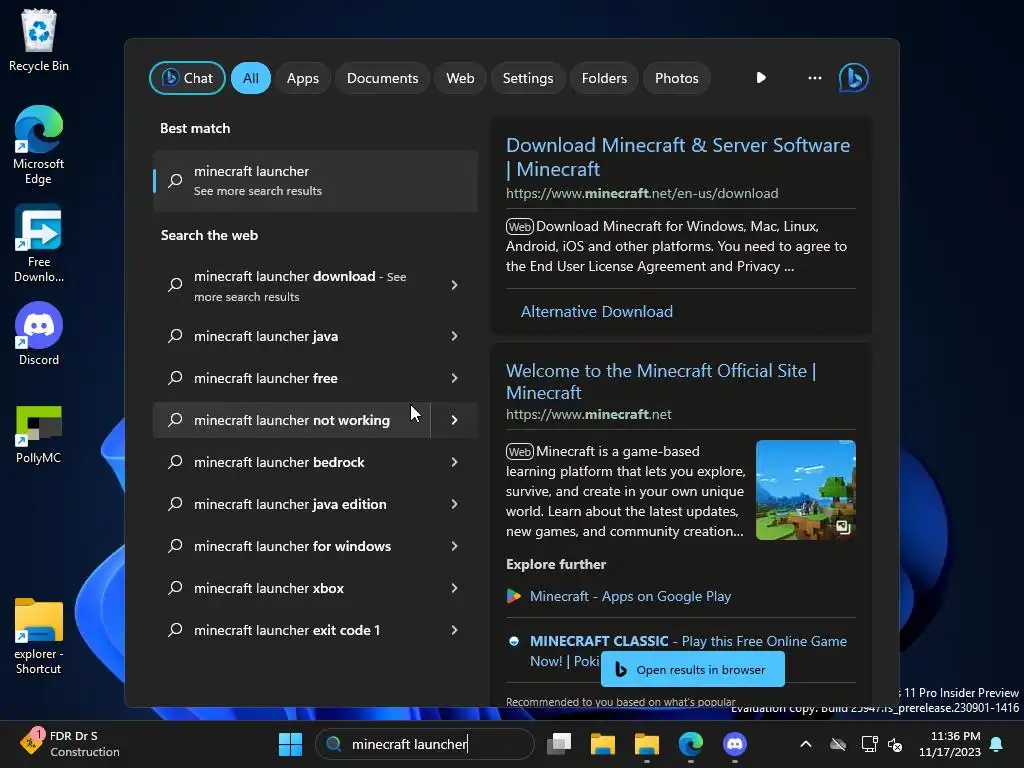Open the Recycle Bin desktop icon
Viewport: 1024px width, 768px height.
(39, 40)
